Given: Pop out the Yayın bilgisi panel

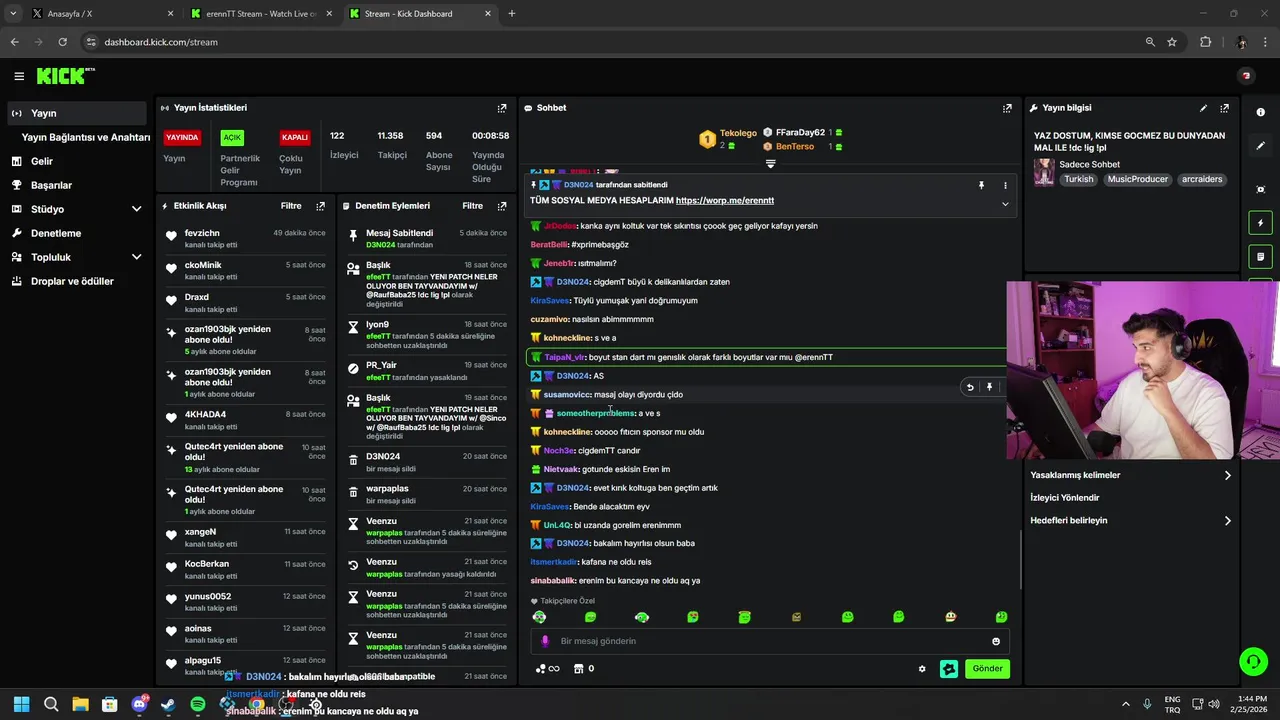Looking at the screenshot, I should (x=1224, y=108).
